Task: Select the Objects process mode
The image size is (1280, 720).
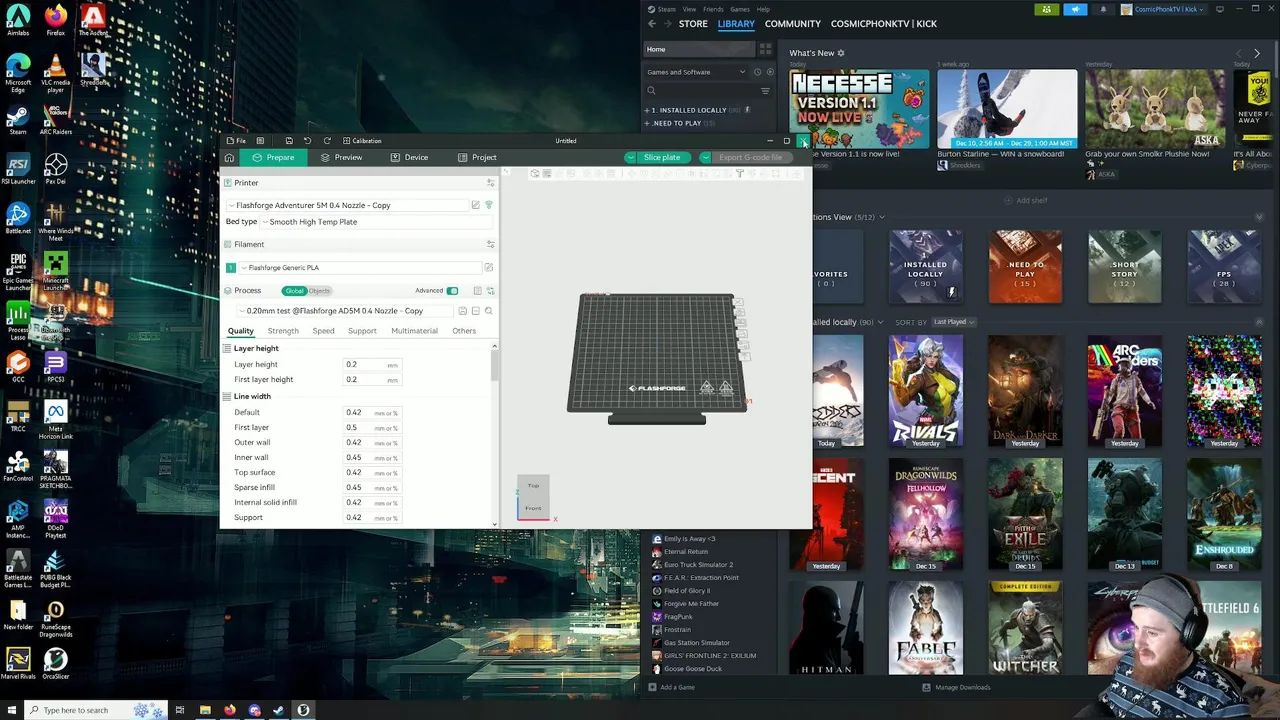Action: [319, 291]
